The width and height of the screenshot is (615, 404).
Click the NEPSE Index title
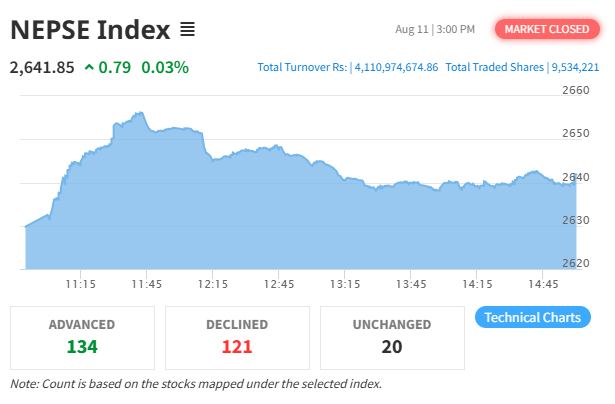click(x=91, y=30)
